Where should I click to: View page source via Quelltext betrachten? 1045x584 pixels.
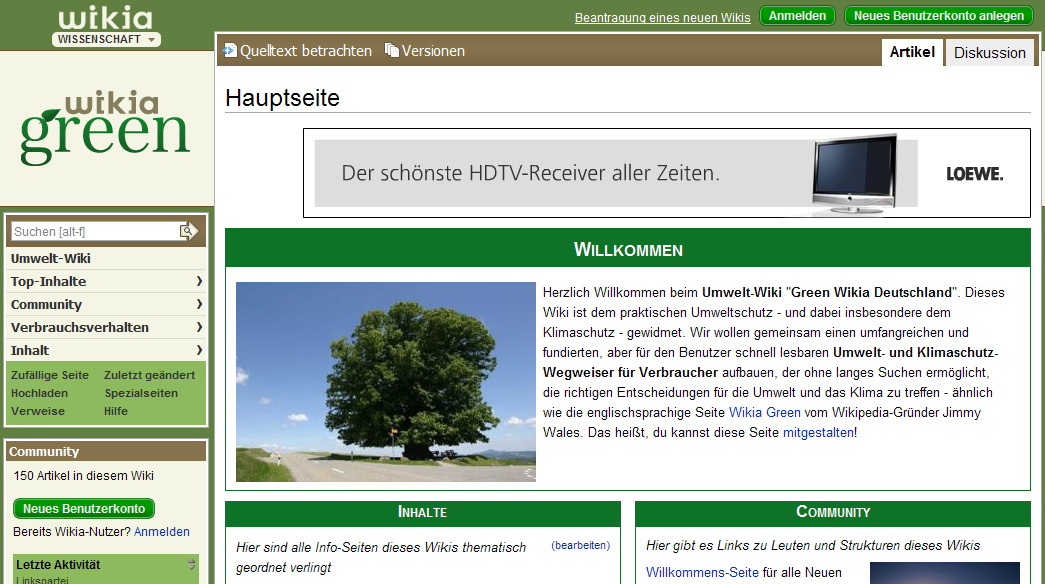pos(306,51)
